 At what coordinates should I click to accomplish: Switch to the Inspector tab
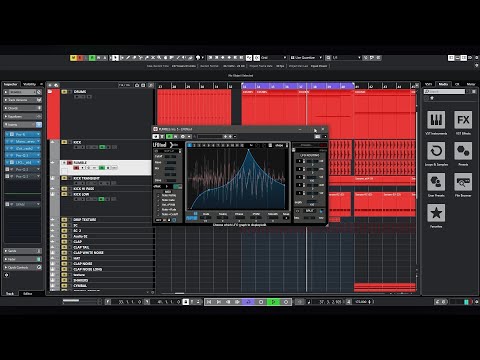[x=10, y=84]
